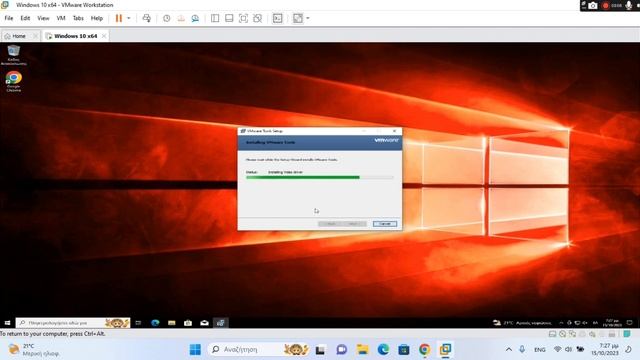The height and width of the screenshot is (360, 640).
Task: Open host Task View icon
Action: click(x=320, y=349)
